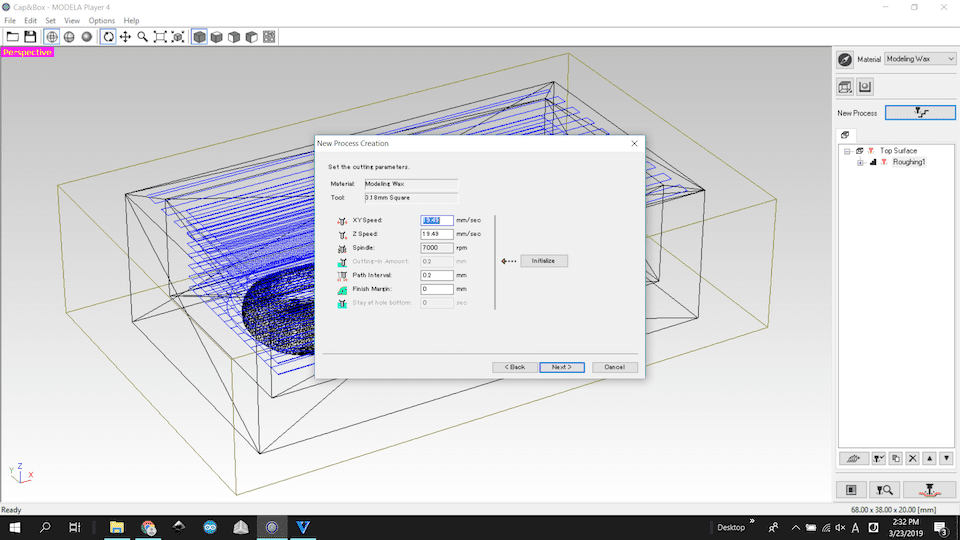960x540 pixels.
Task: Open the View menu
Action: pyautogui.click(x=72, y=20)
